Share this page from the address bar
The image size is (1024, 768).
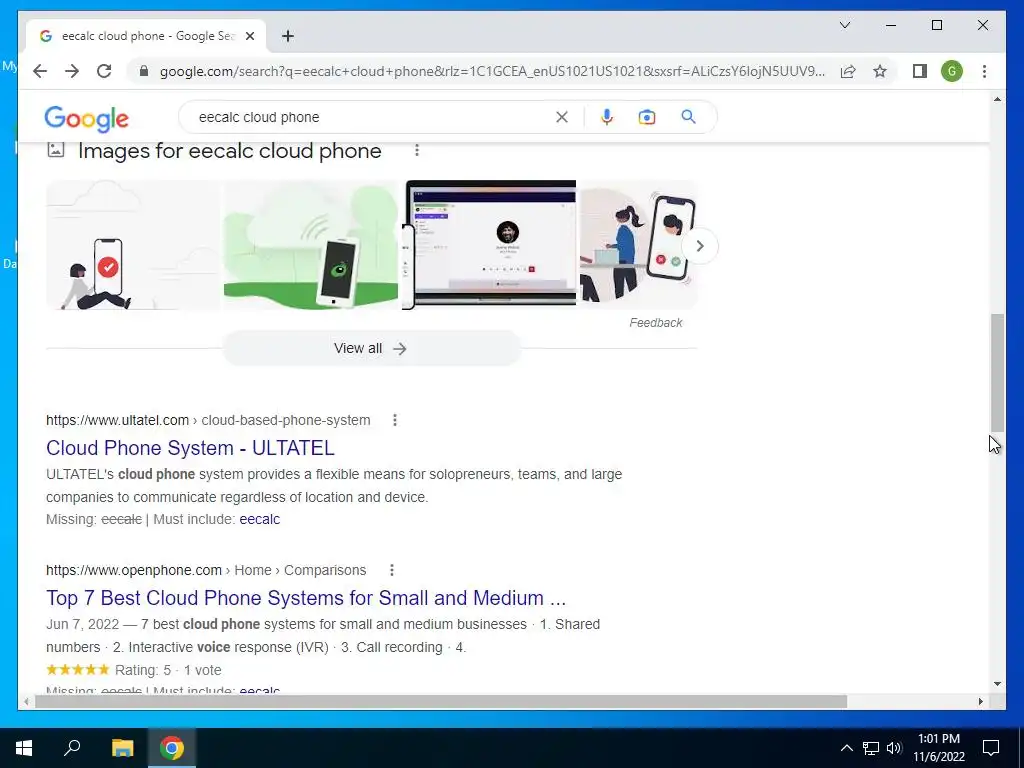pyautogui.click(x=848, y=71)
